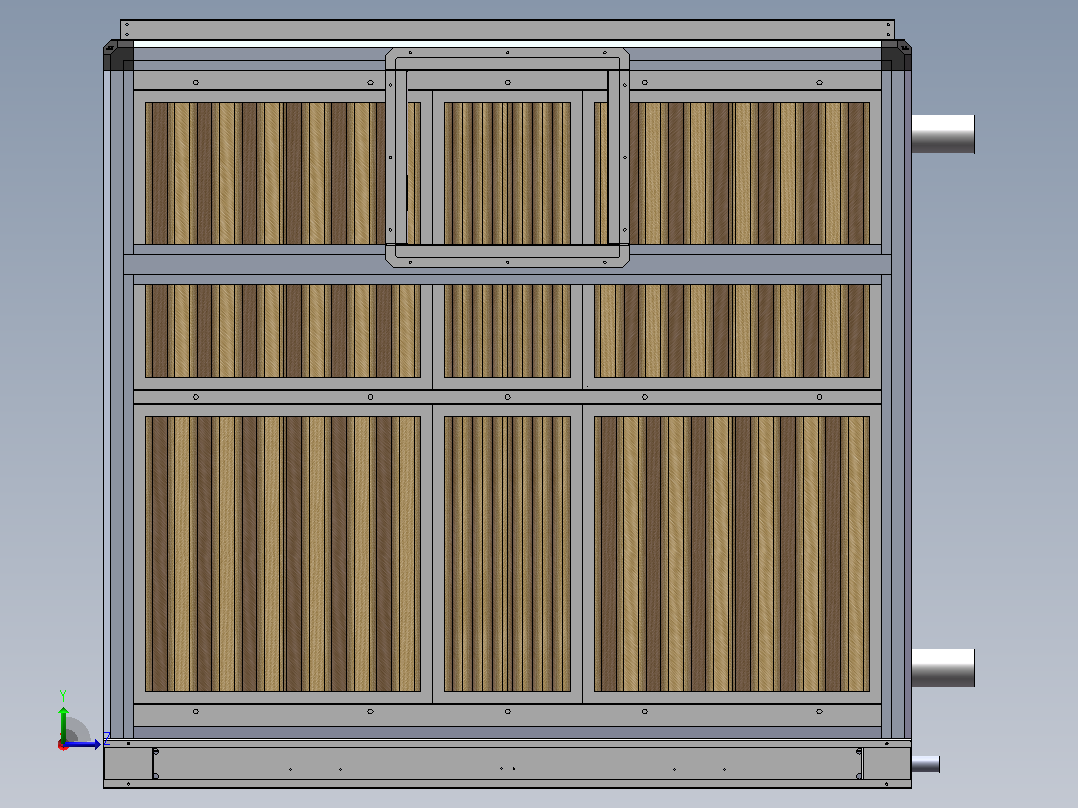1078x808 pixels.
Task: Select the top-left black corner bracket
Action: pyautogui.click(x=118, y=55)
